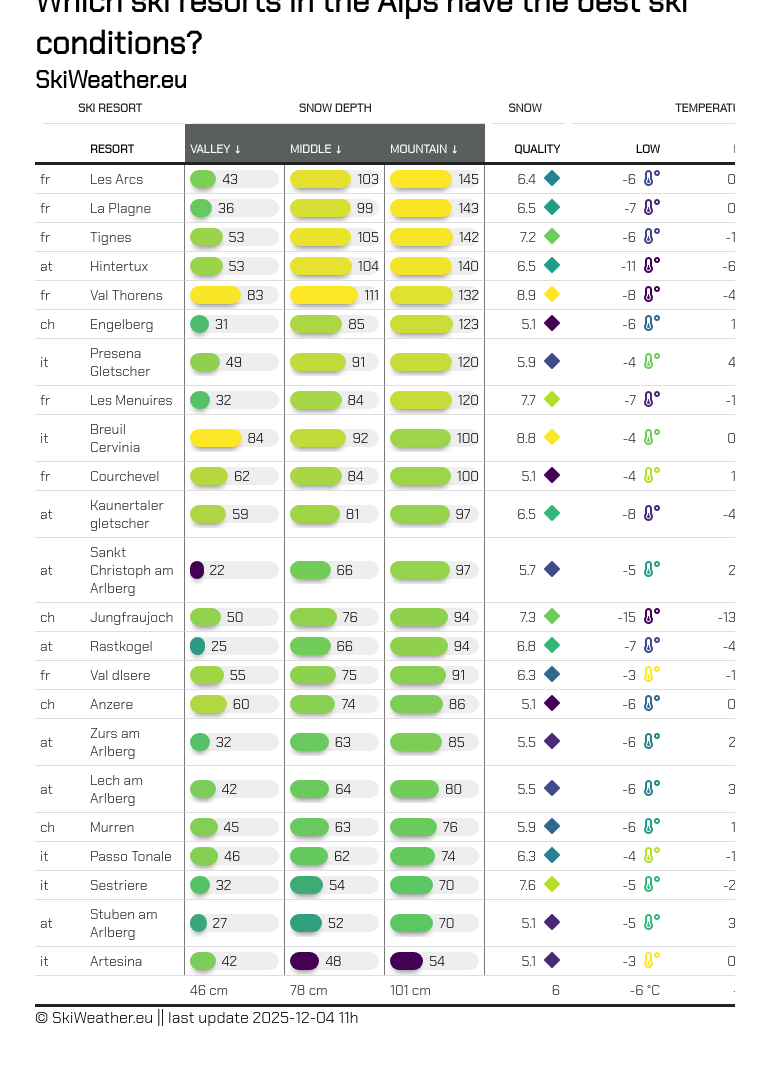Click the LOW temperature column header
The height and width of the screenshot is (1083, 760).
point(647,149)
